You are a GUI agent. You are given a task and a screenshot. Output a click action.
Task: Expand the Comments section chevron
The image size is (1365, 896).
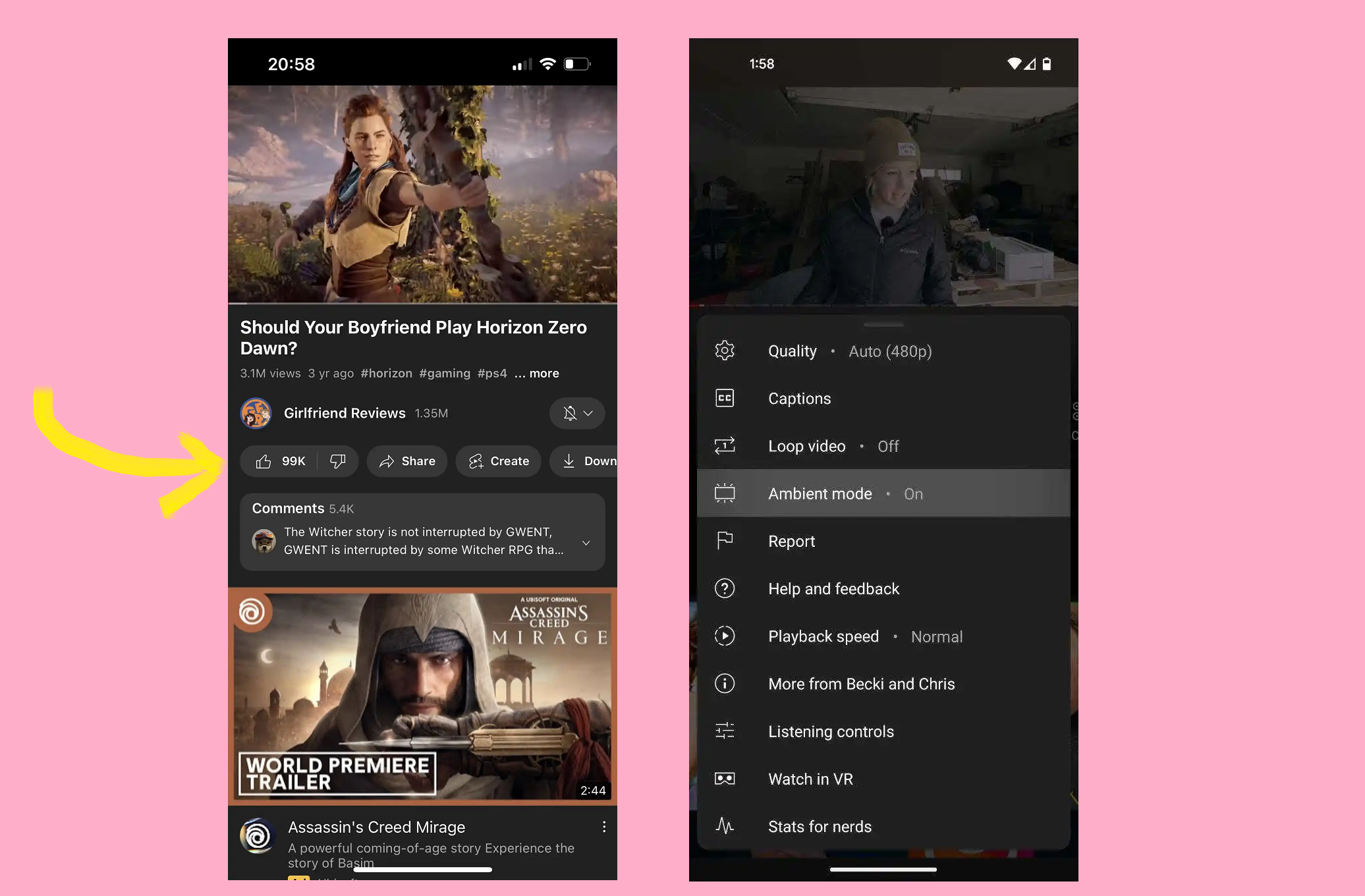[586, 542]
